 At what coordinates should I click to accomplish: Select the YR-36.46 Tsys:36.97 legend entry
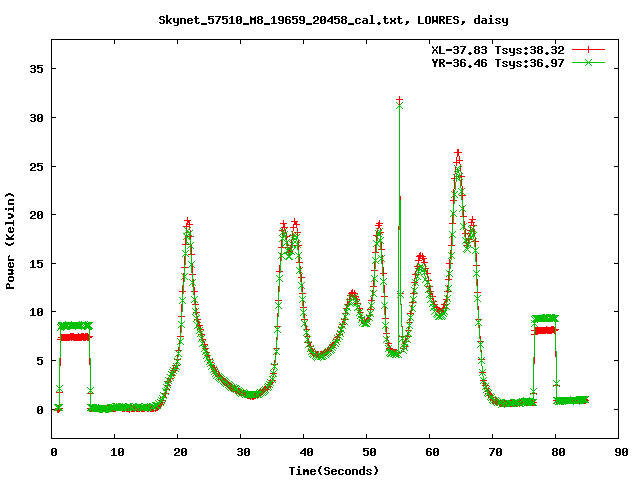498,63
